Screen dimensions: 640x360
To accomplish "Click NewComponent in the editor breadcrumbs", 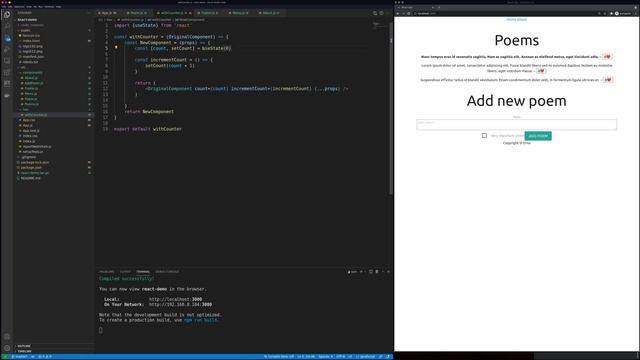I will pos(190,20).
